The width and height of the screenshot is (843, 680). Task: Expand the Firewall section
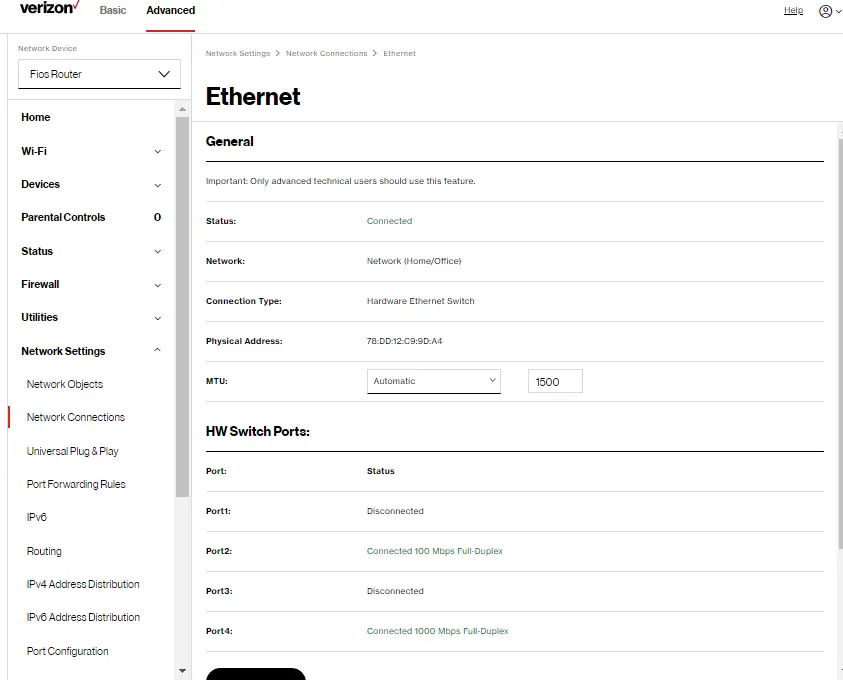(156, 284)
